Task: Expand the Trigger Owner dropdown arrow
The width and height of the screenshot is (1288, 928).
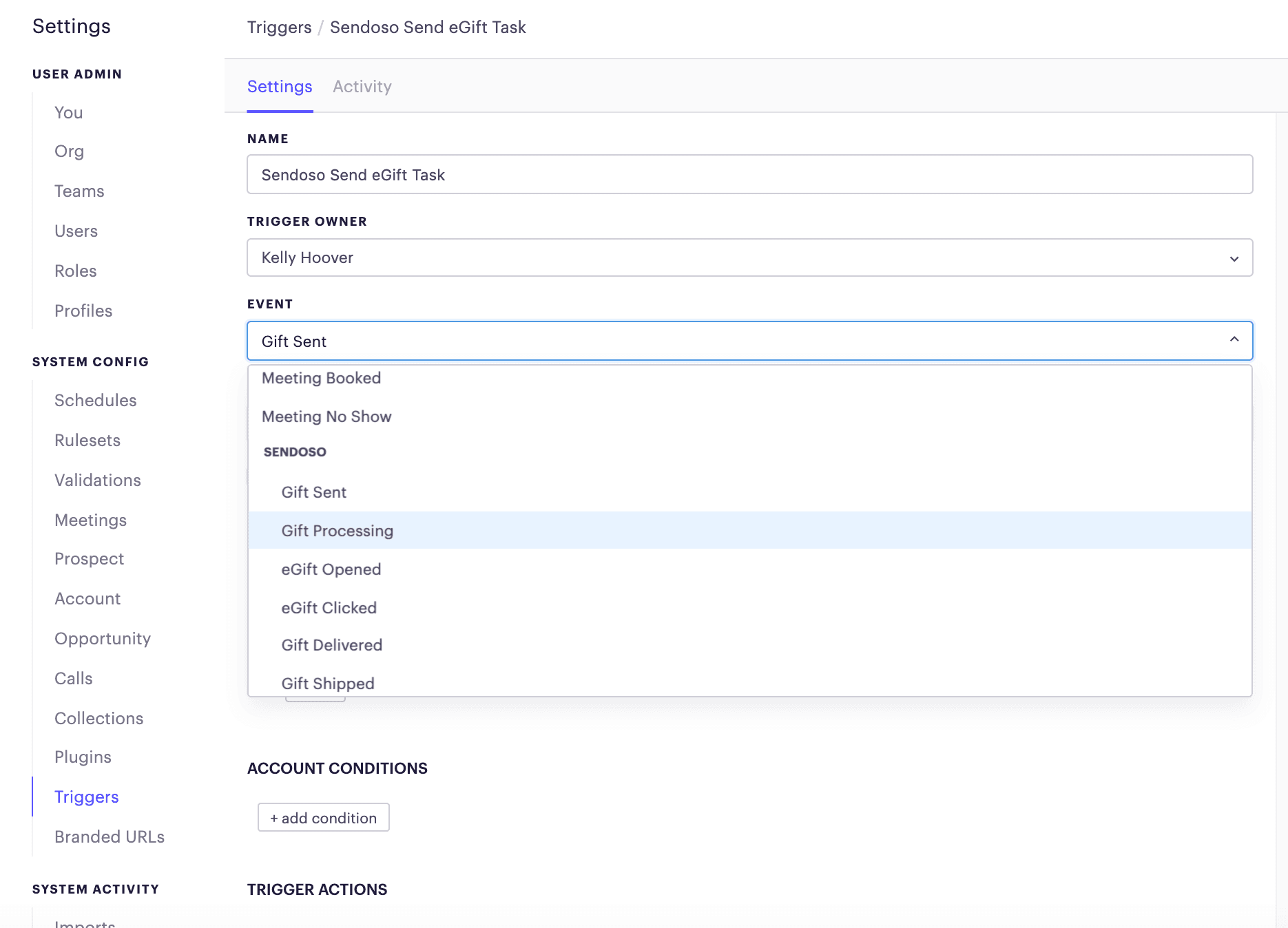Action: (1234, 258)
